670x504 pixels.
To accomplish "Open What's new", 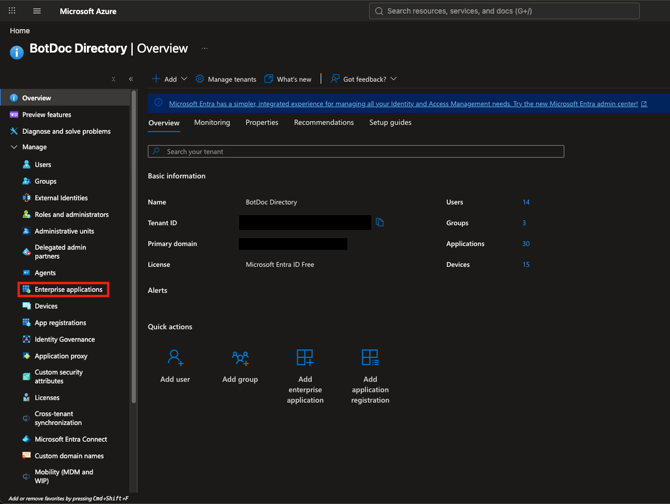I will pos(288,79).
